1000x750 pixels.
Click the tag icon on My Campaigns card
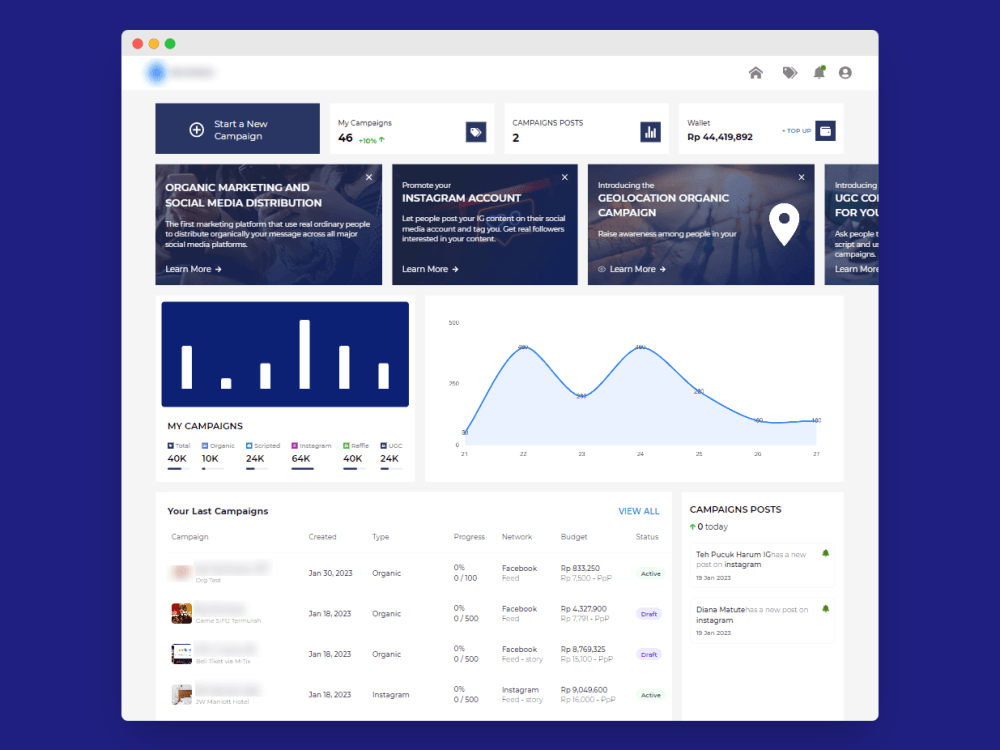(x=475, y=131)
